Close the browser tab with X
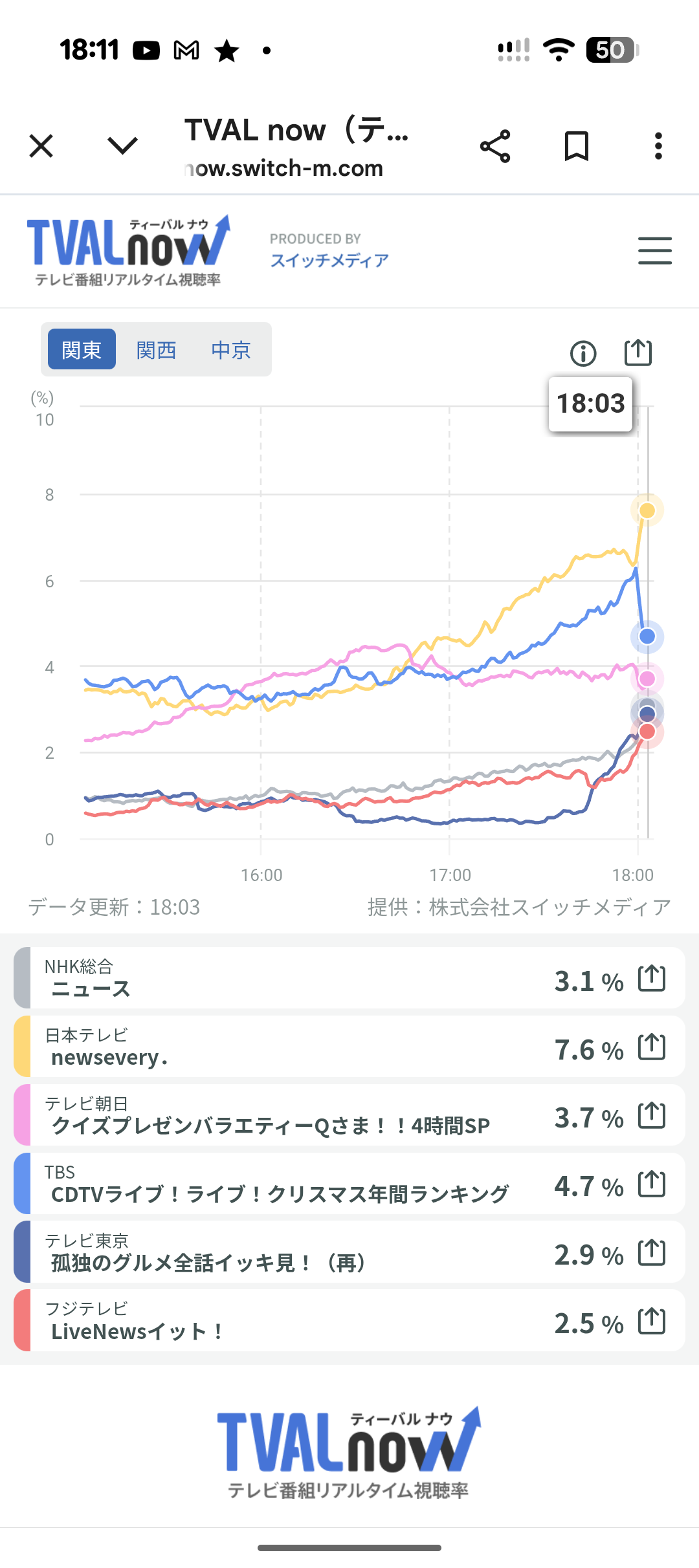Screen dimensions: 699x1568 click(41, 146)
